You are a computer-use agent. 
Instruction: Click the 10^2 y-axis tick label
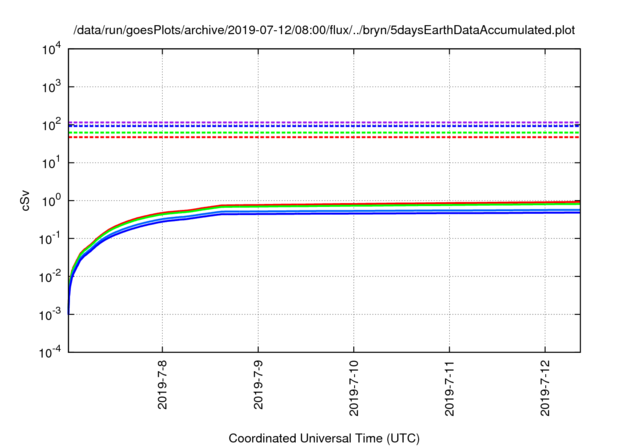click(x=51, y=125)
